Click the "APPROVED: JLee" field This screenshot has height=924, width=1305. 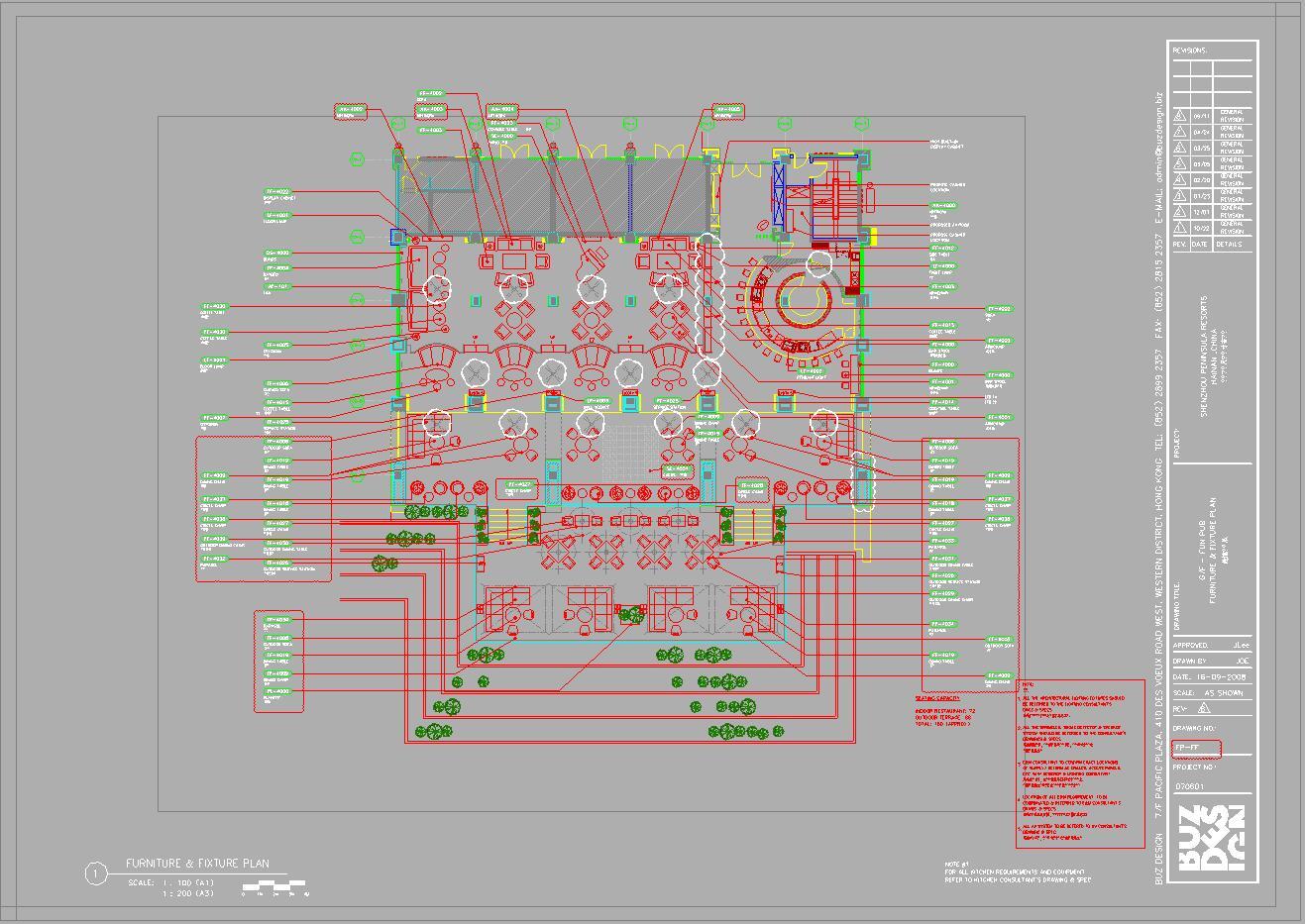coord(1214,645)
